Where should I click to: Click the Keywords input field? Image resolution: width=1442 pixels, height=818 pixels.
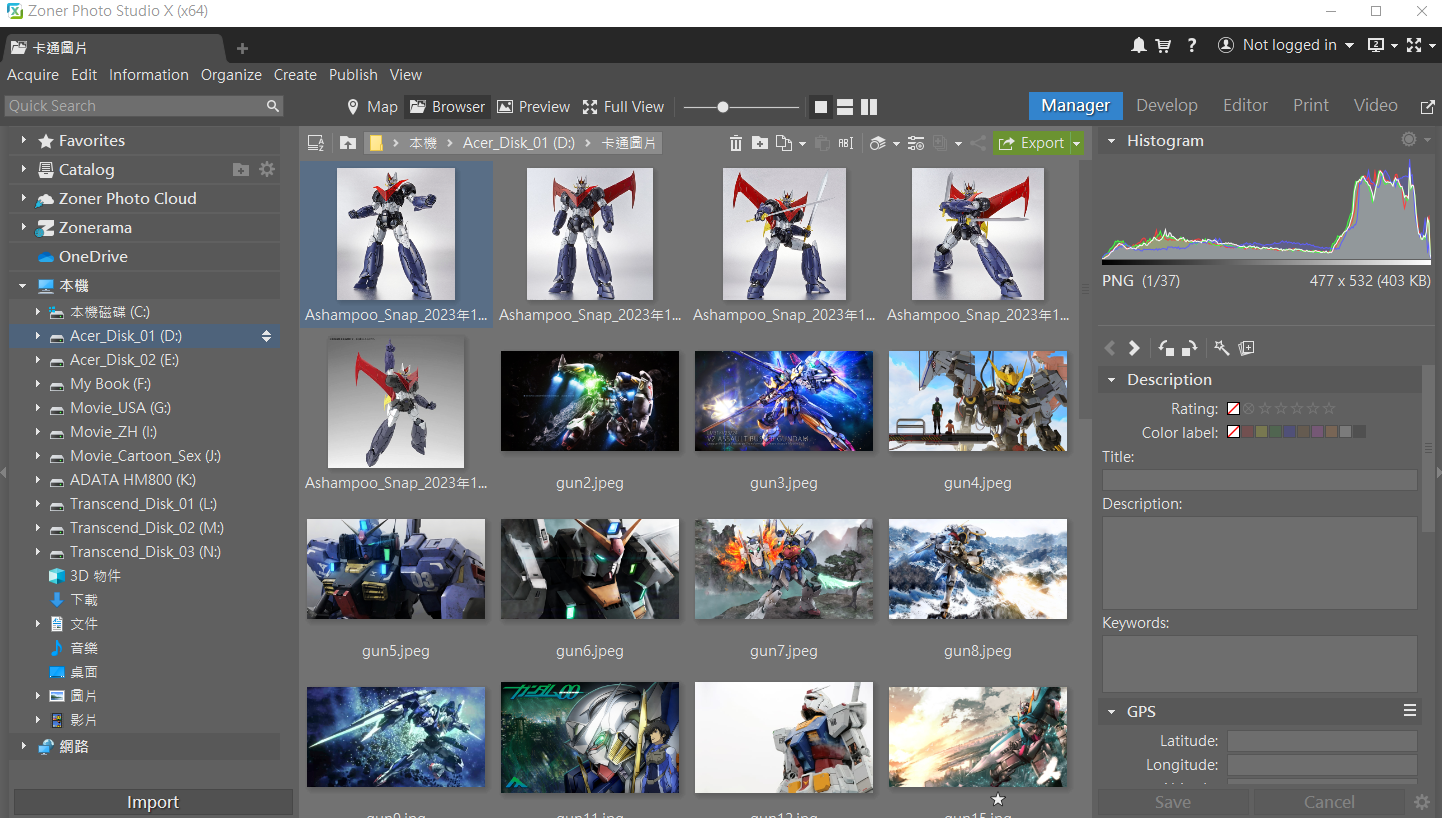[1259, 664]
